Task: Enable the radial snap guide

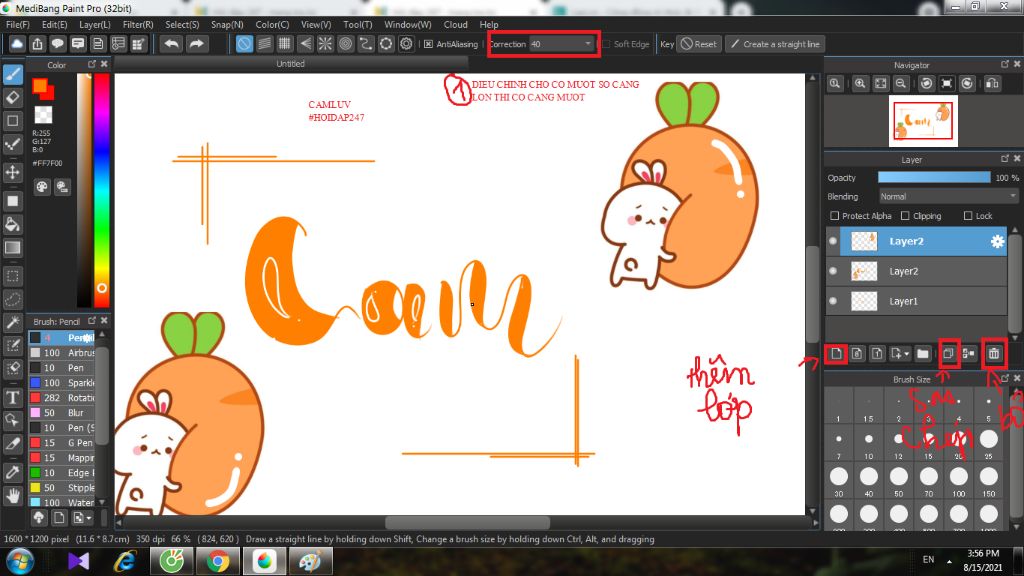Action: [325, 44]
